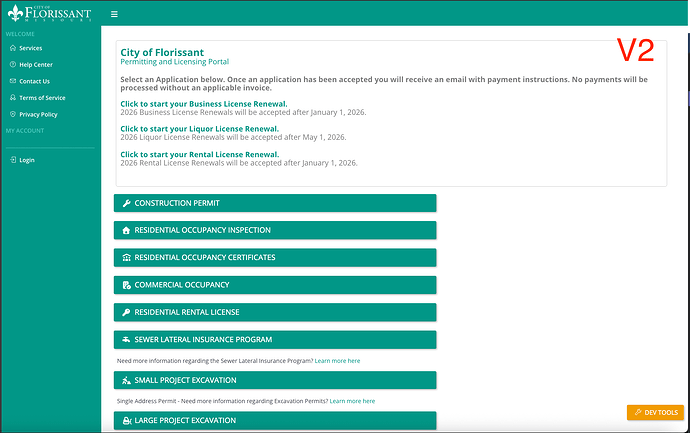
Task: Start the Liquor License Renewal link
Action: tap(199, 129)
